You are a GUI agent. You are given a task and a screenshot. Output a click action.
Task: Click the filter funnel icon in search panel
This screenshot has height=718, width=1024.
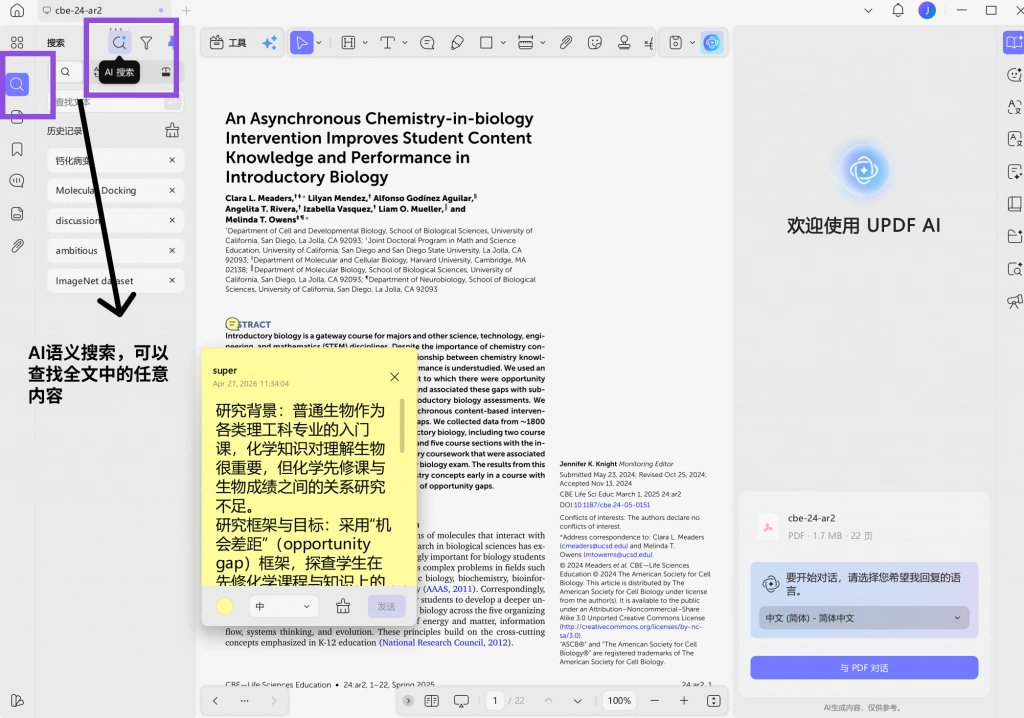pos(146,43)
